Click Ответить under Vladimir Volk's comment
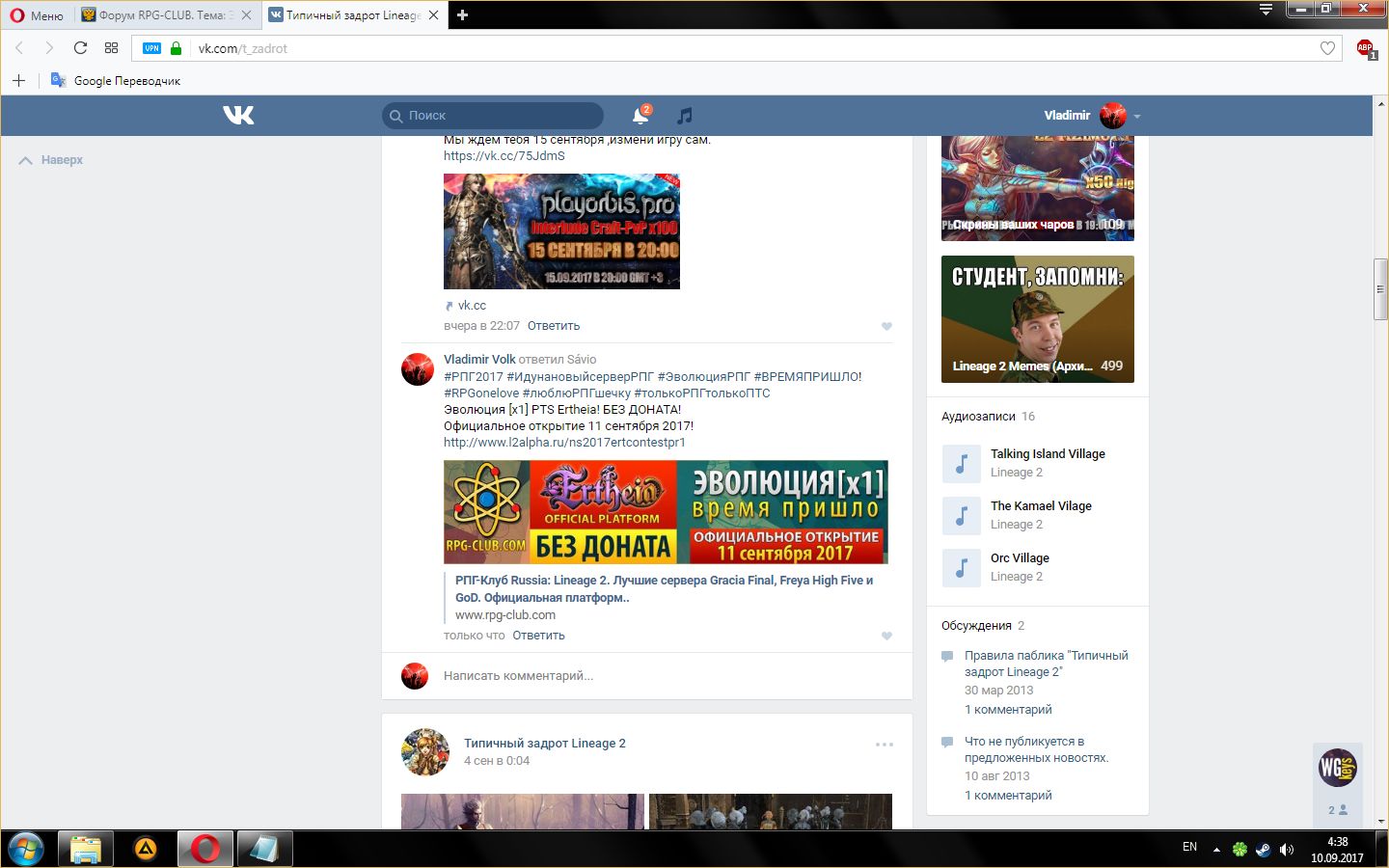1389x868 pixels. (x=538, y=636)
